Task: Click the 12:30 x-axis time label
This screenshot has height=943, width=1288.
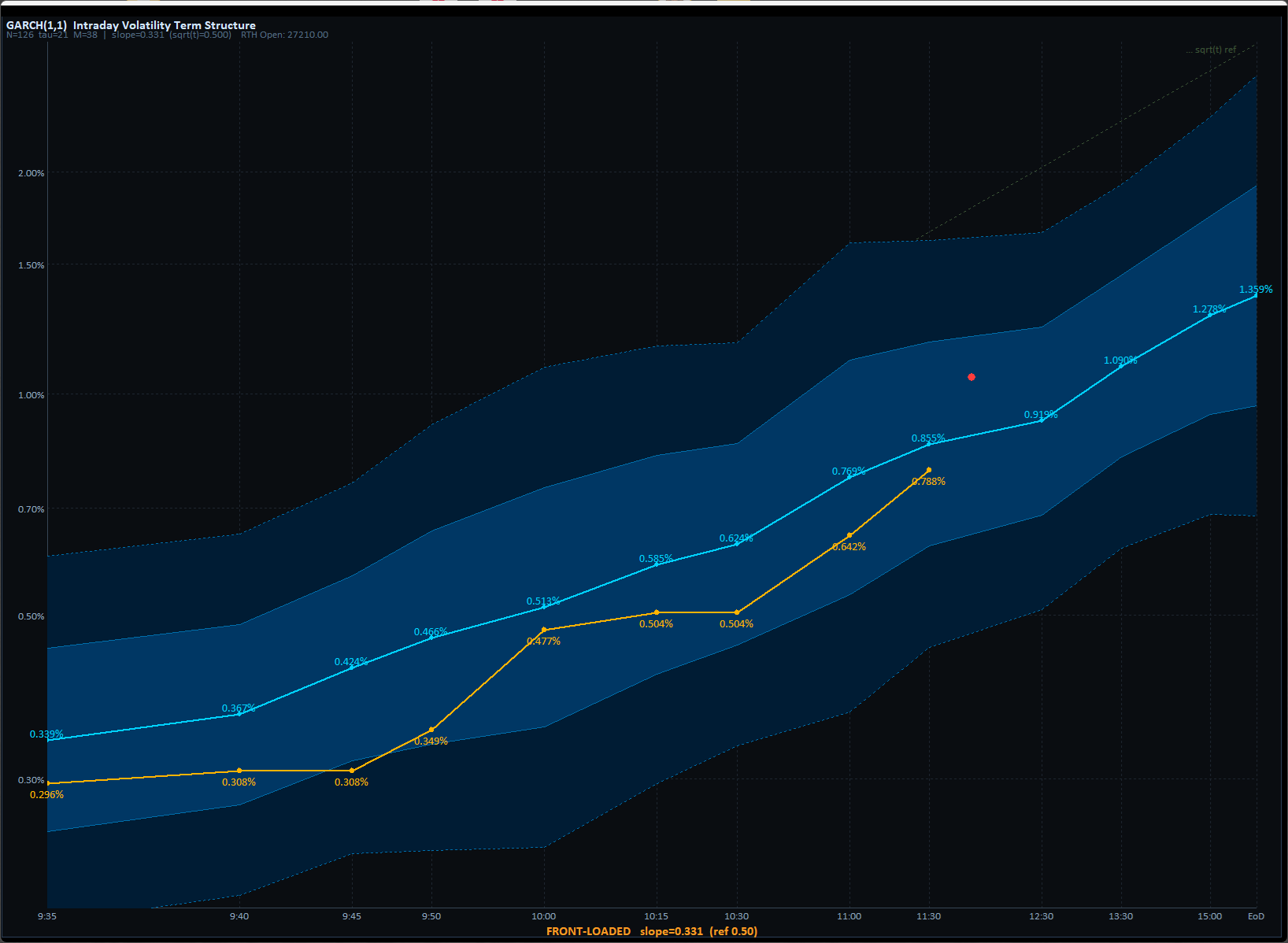Action: click(x=1042, y=916)
